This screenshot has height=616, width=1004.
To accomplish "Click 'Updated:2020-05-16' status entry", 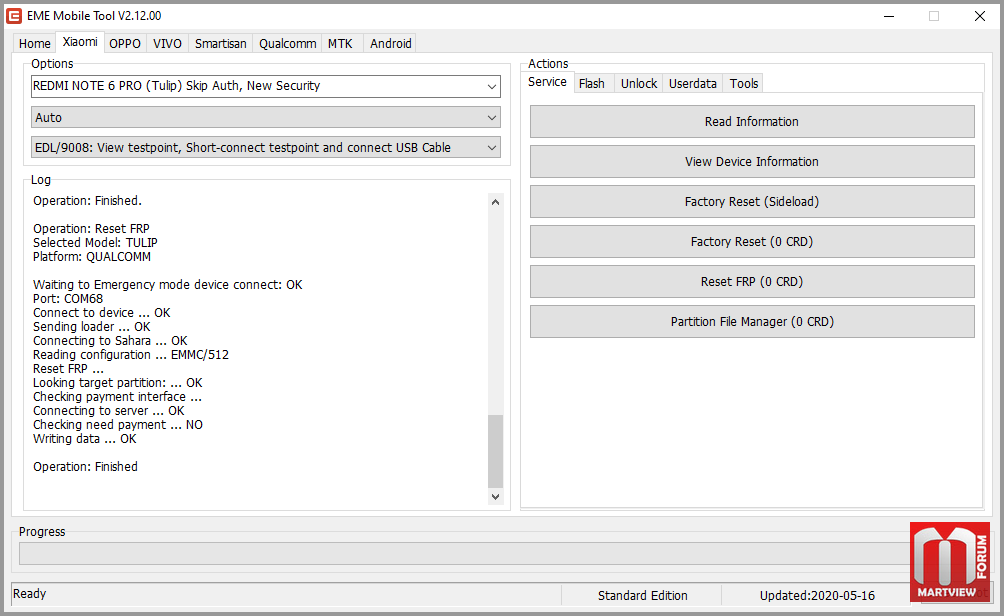I will click(817, 596).
